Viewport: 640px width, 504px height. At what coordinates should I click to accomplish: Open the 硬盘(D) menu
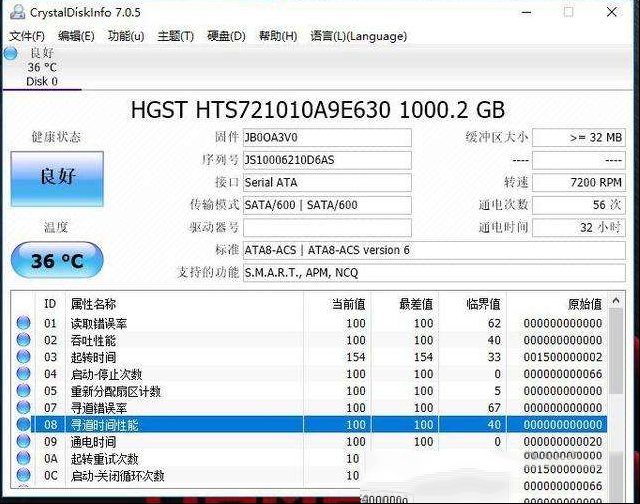tap(226, 36)
